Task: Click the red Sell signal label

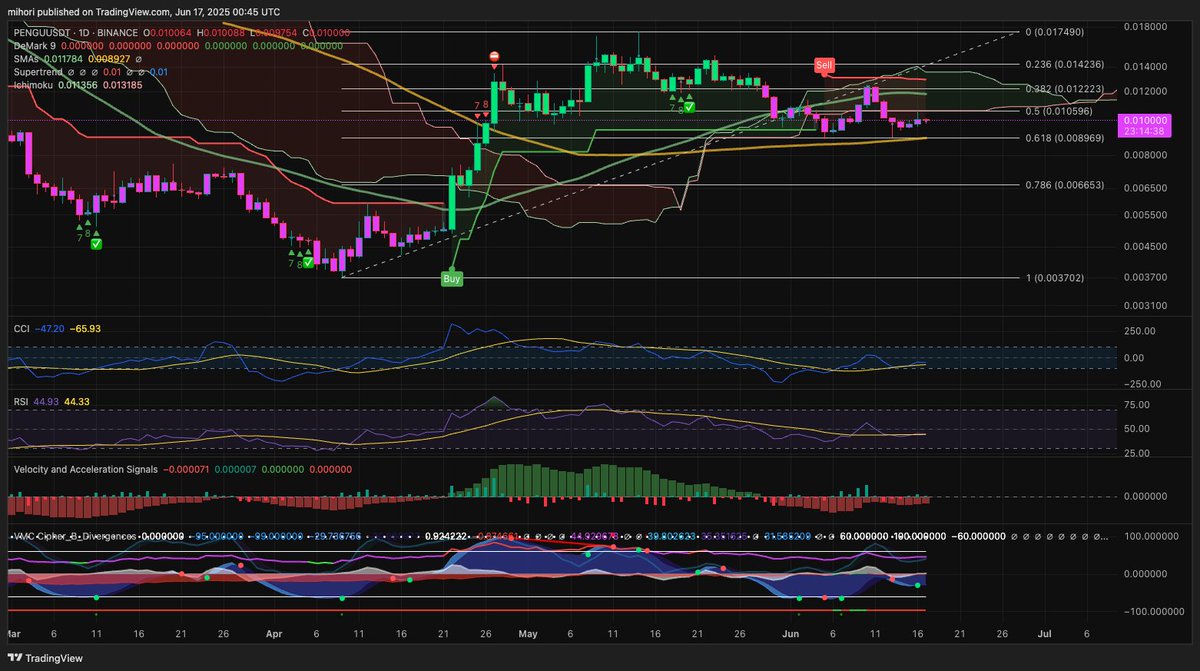Action: click(x=824, y=65)
